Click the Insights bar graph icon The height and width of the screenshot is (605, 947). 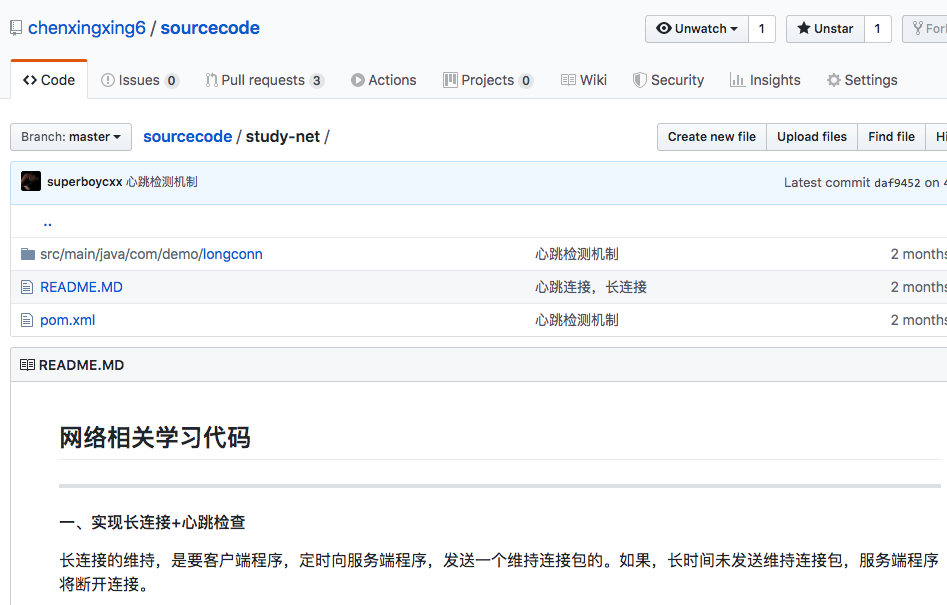click(x=737, y=80)
